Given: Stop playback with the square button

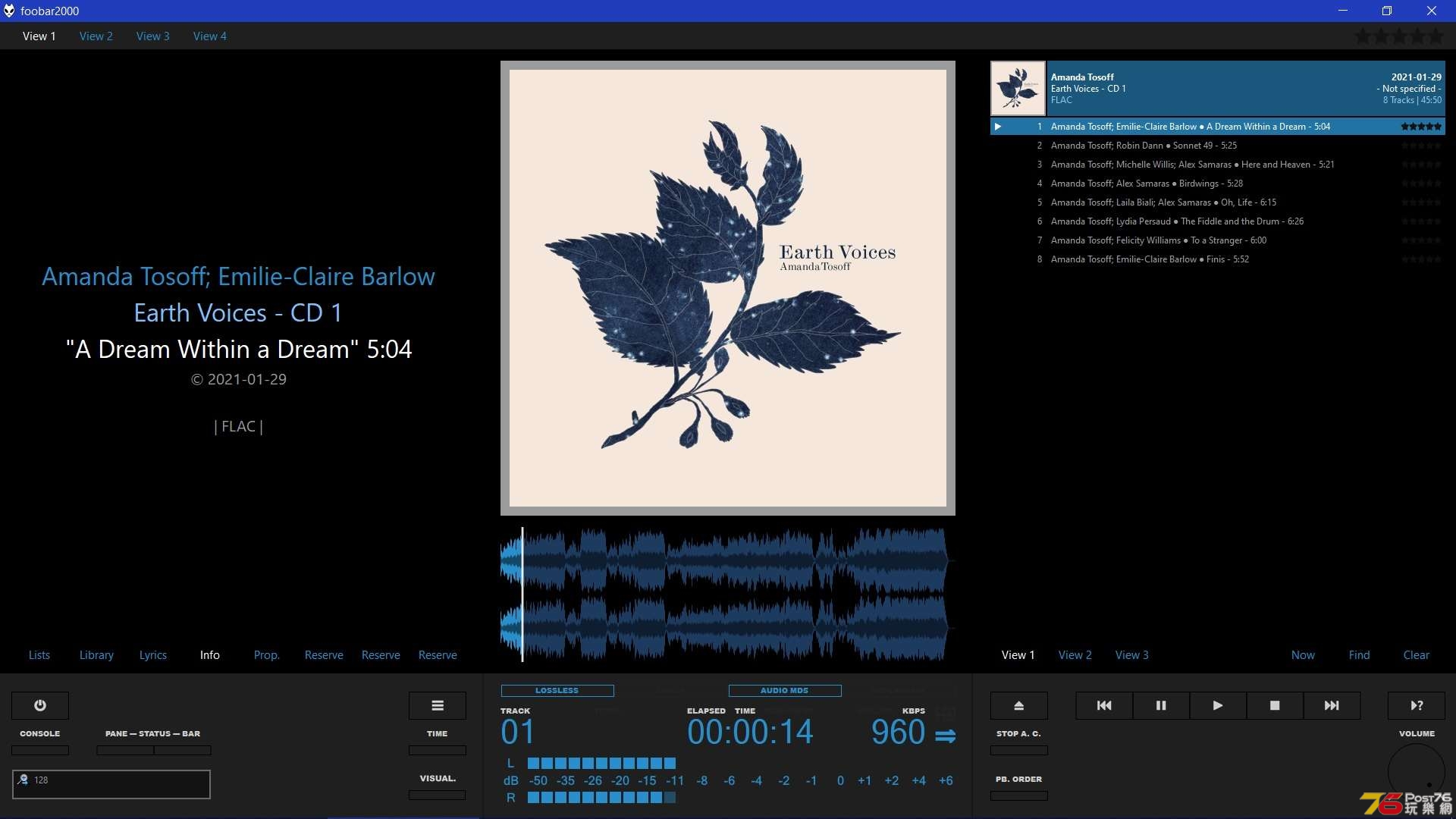Looking at the screenshot, I should pyautogui.click(x=1275, y=705).
